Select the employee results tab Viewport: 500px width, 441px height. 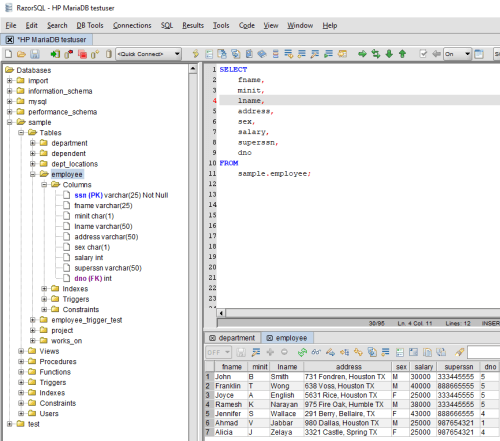click(x=287, y=338)
